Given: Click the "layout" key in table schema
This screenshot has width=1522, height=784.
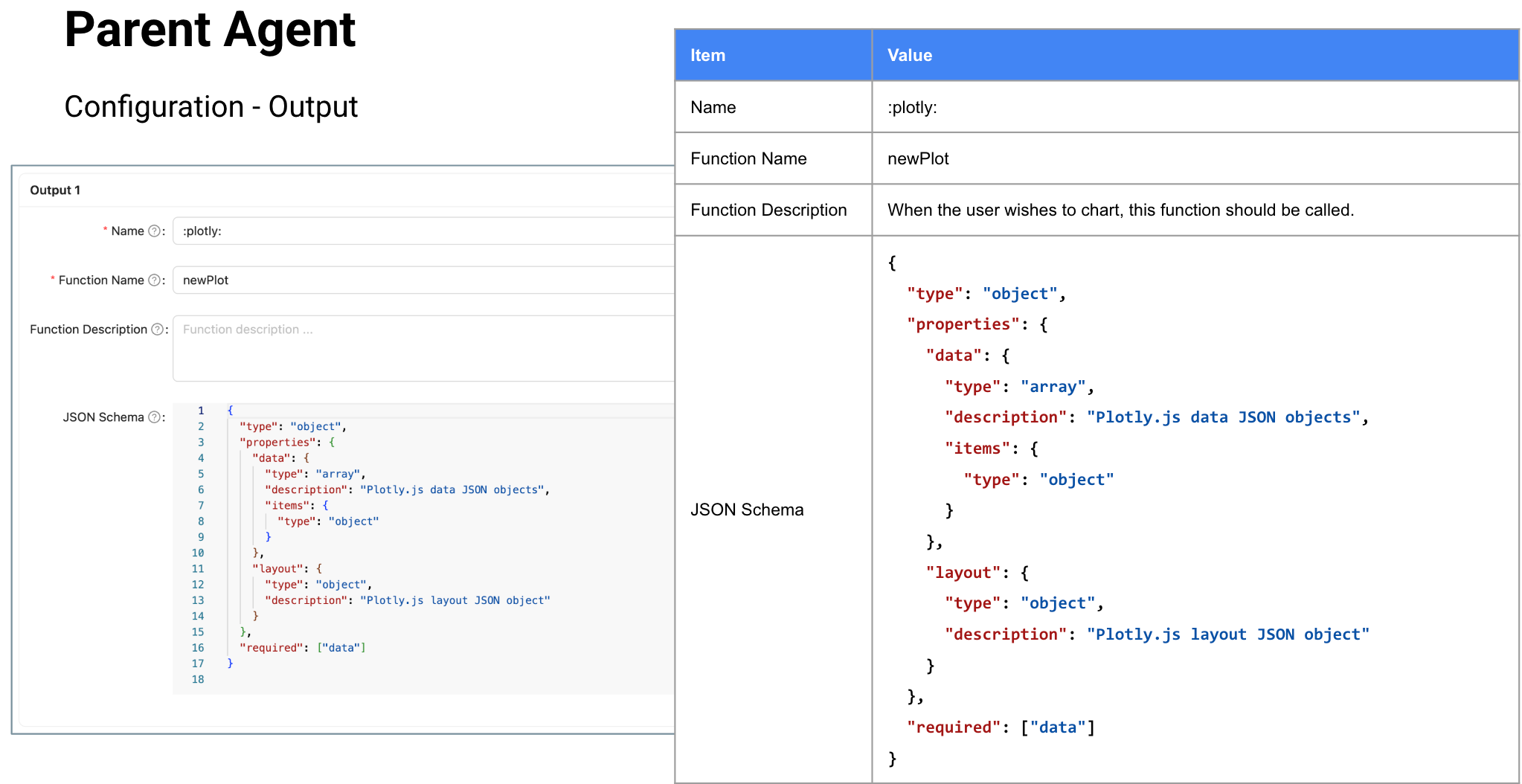Looking at the screenshot, I should coord(963,573).
